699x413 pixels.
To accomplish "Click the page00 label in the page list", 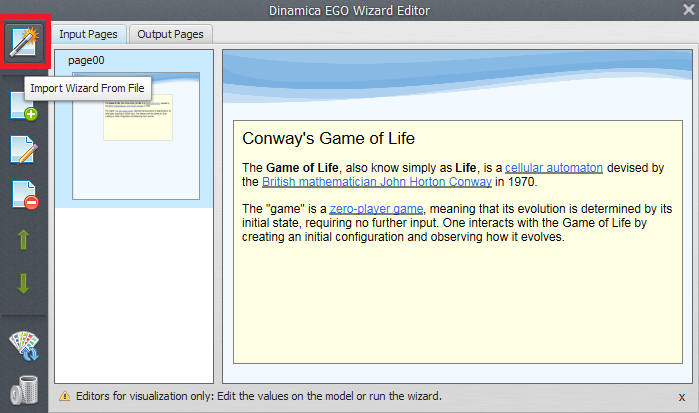I will [x=86, y=61].
